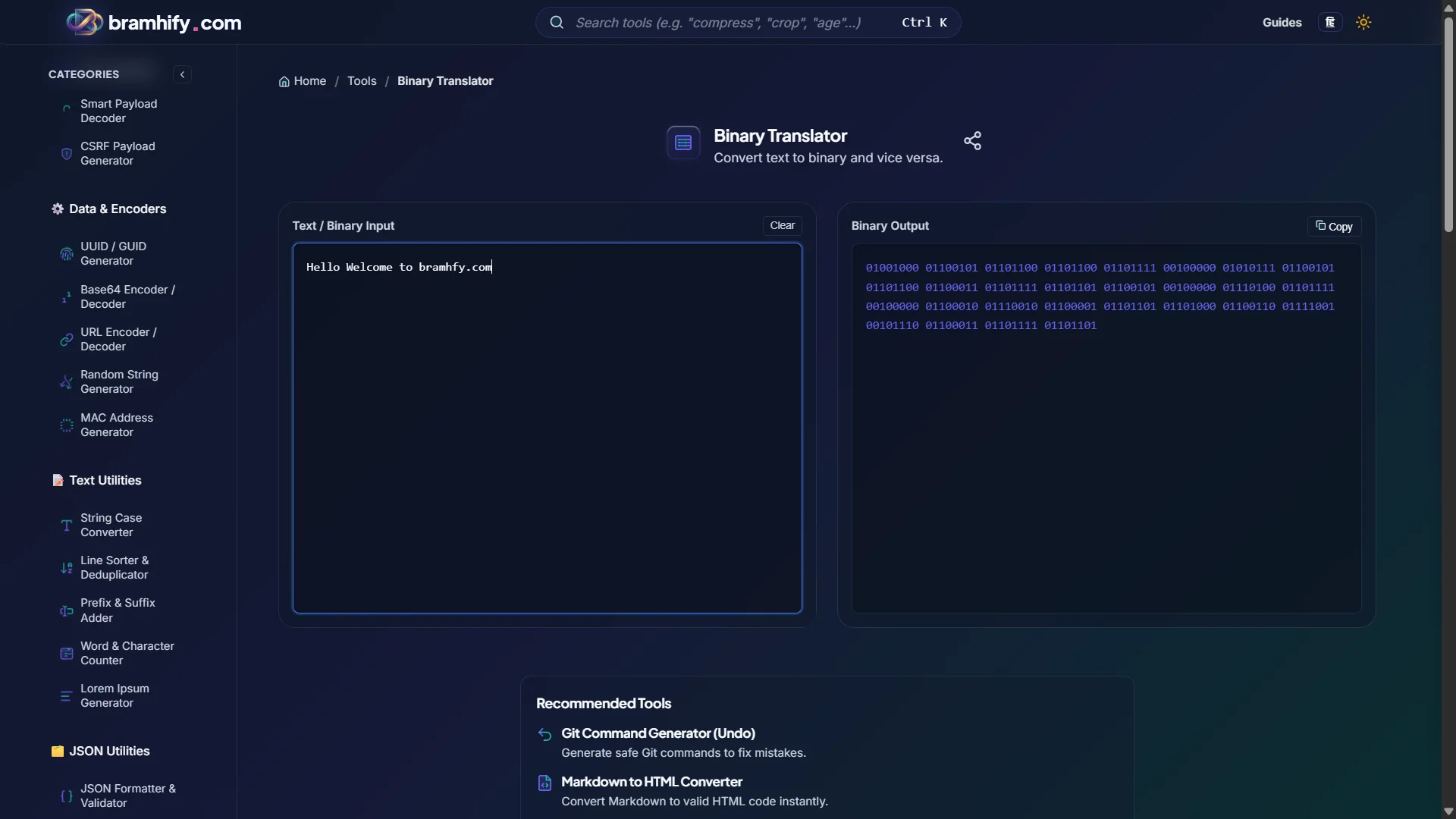Collapse the Categories sidebar with chevron
The image size is (1456, 819).
click(x=182, y=74)
